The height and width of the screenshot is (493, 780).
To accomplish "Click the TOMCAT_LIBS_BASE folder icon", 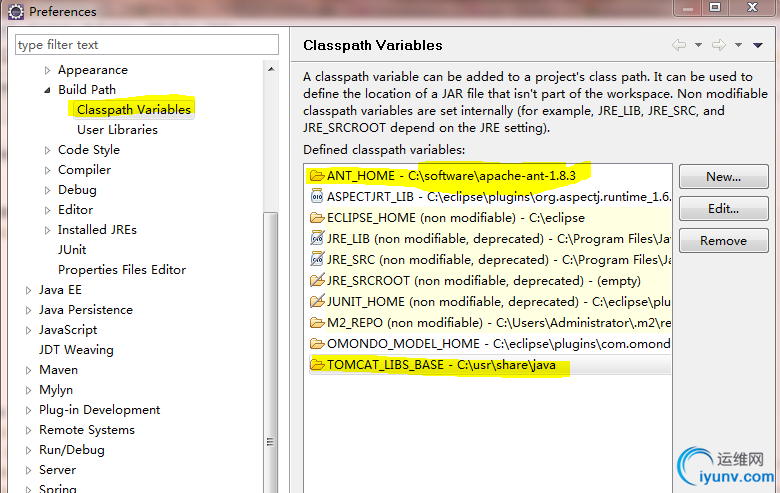I will [317, 365].
